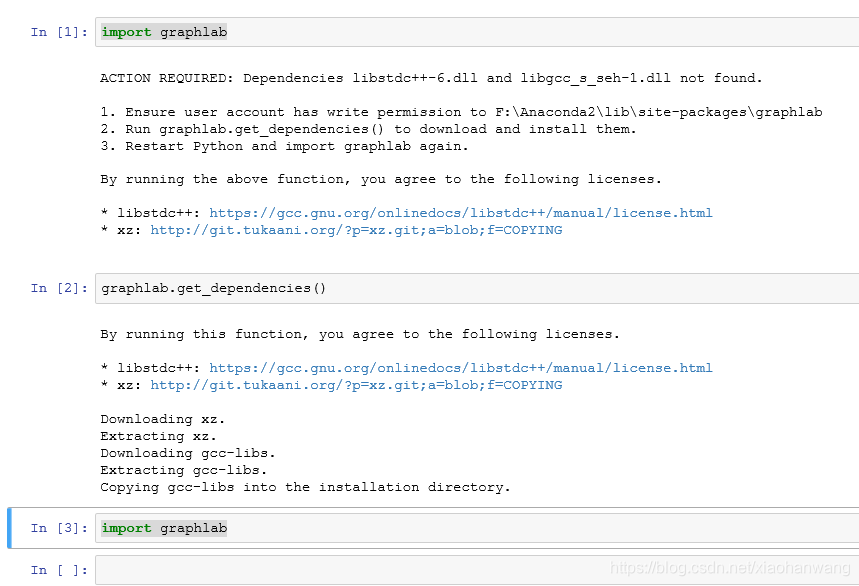Image resolution: width=859 pixels, height=586 pixels.
Task: Click '3. Restart Python and import graphlab again.'
Action: pos(284,146)
